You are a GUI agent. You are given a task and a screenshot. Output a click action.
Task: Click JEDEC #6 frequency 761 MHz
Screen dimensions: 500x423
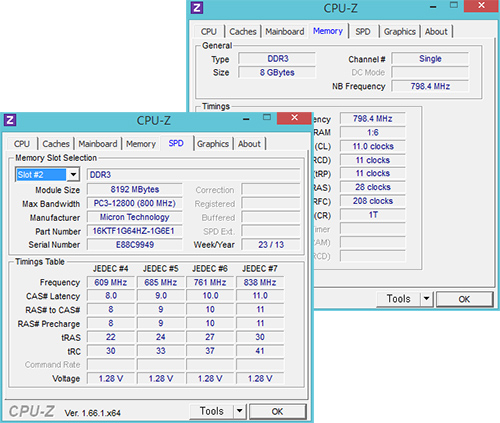tap(210, 282)
